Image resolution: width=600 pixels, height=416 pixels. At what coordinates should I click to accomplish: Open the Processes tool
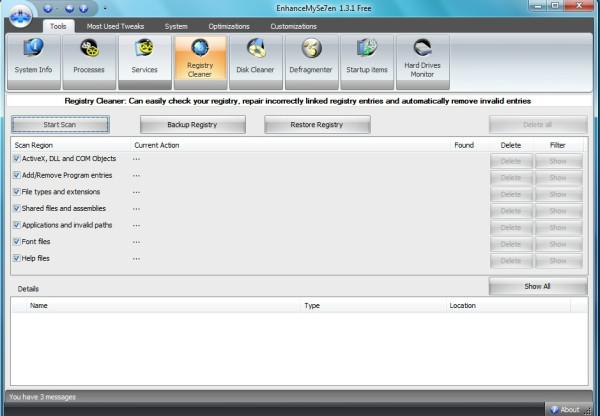pyautogui.click(x=89, y=58)
